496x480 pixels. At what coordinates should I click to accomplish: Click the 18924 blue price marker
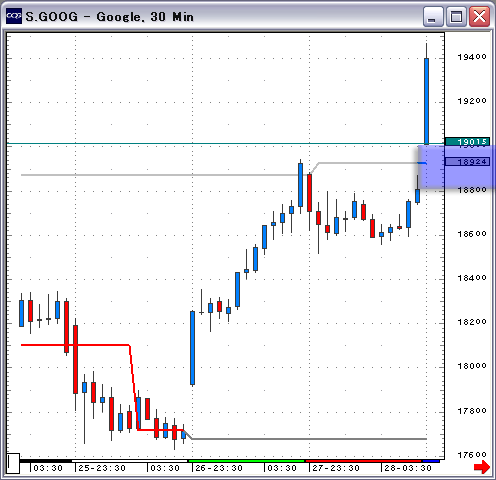coord(467,162)
